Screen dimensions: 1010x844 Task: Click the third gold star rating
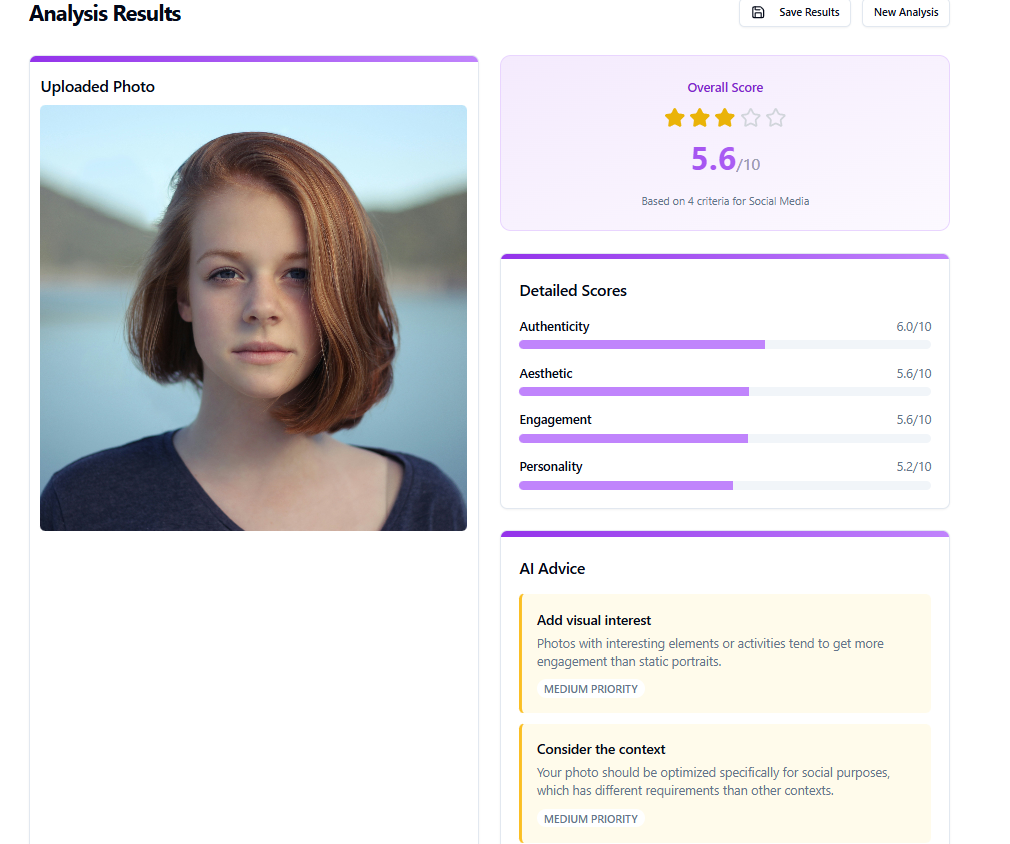(725, 118)
